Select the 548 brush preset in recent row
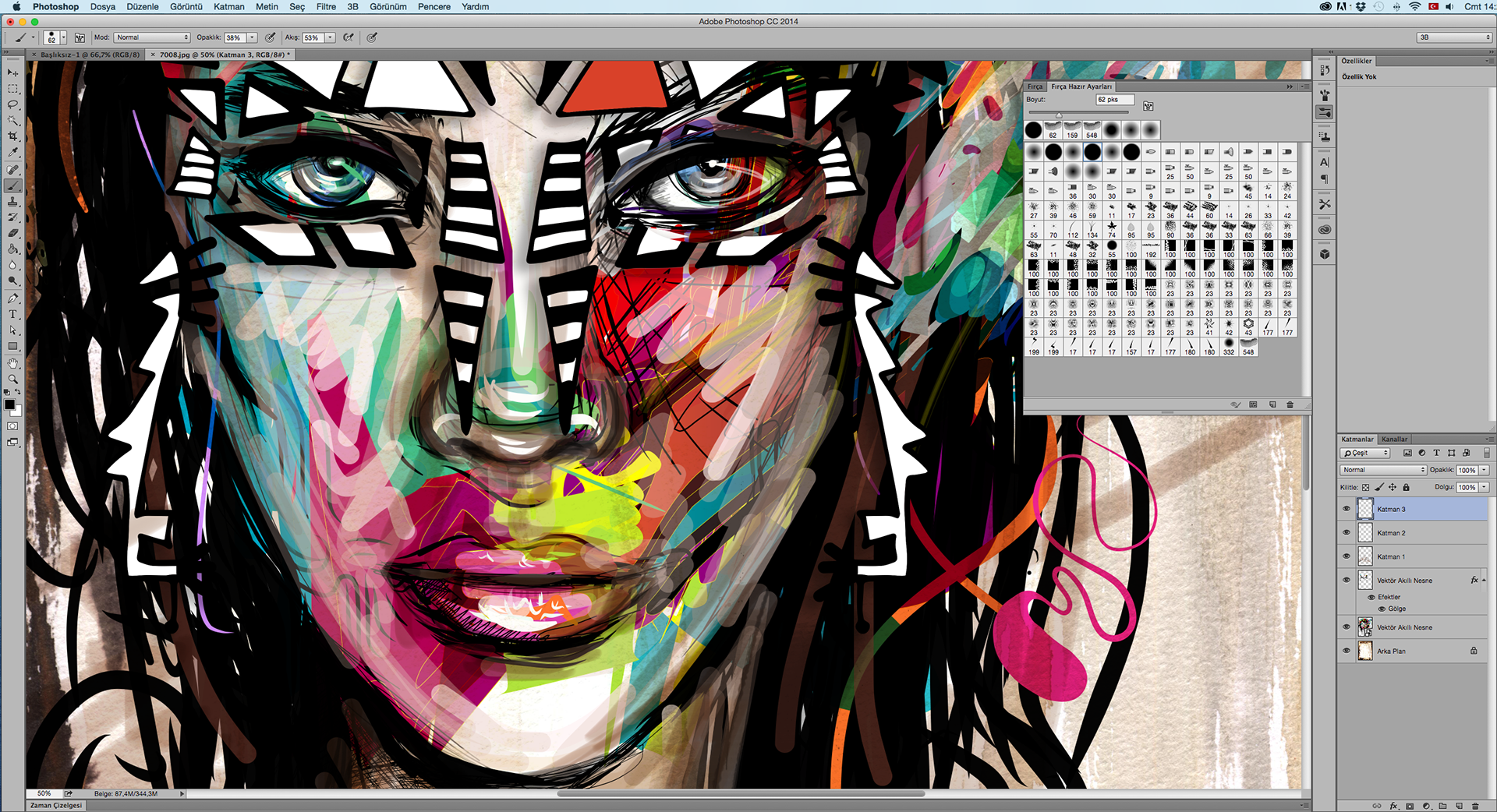 (x=1092, y=129)
